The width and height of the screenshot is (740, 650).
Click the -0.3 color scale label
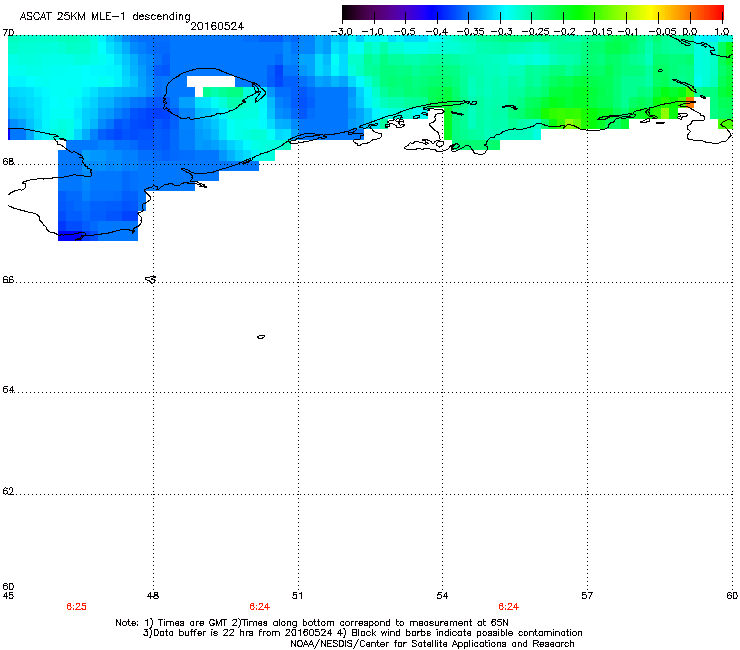click(502, 32)
